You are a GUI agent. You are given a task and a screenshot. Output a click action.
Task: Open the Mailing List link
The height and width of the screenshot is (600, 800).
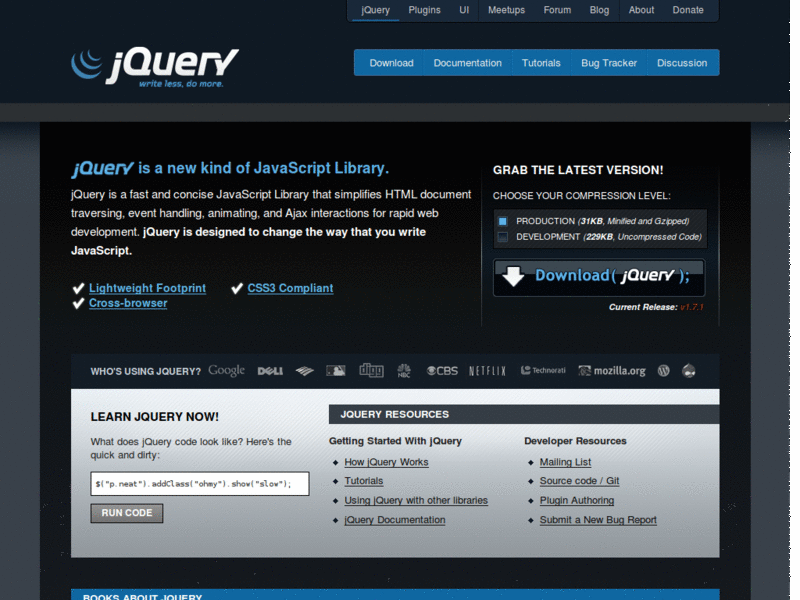point(565,462)
